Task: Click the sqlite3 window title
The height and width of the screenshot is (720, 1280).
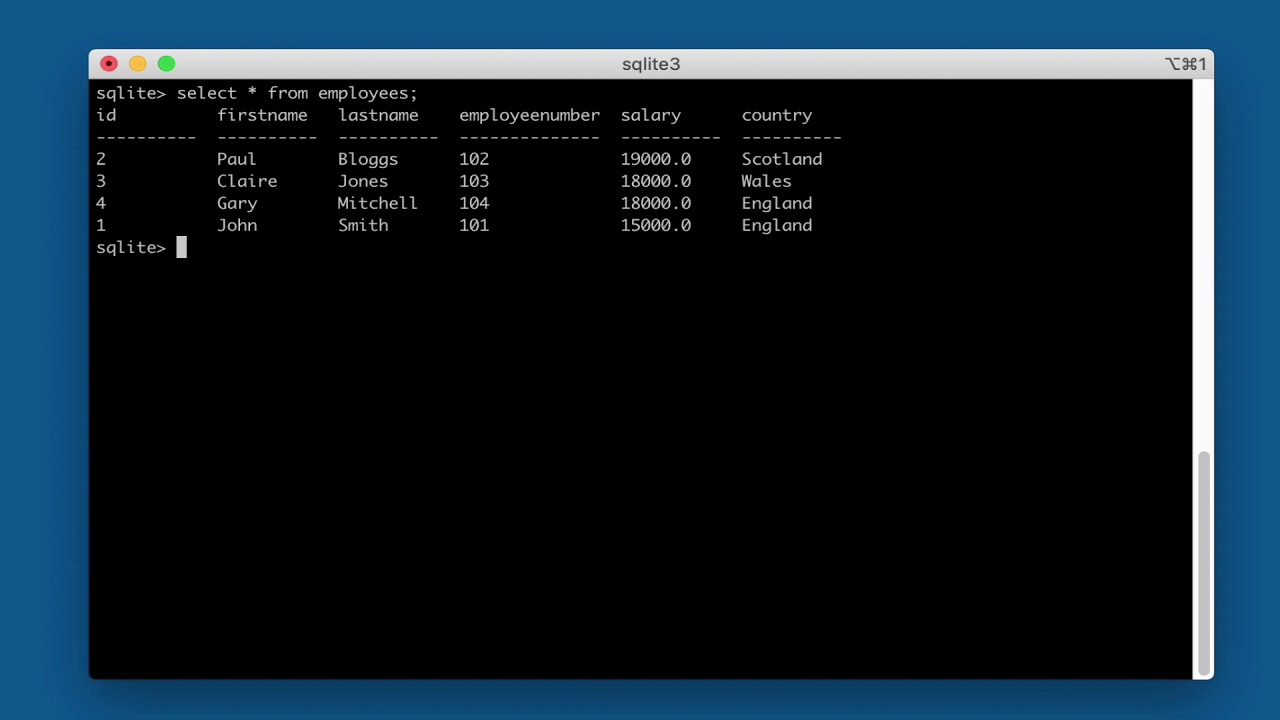Action: pos(651,64)
